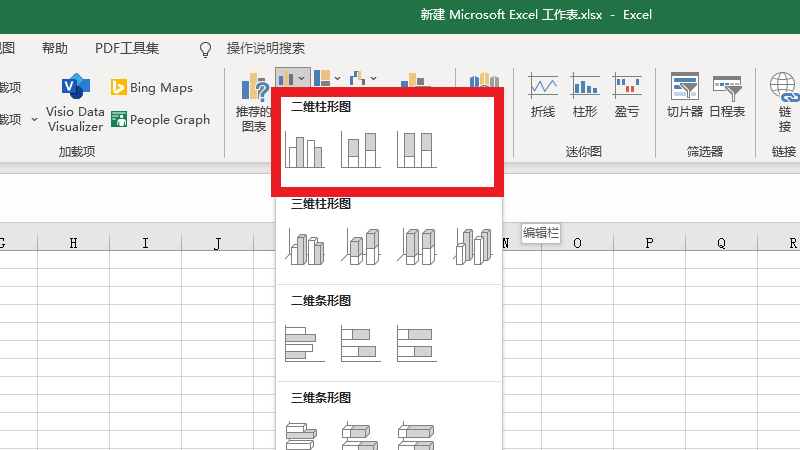Screen dimensions: 800x450
Task: Choose the plain 3D column chart
Action: pyautogui.click(x=470, y=246)
